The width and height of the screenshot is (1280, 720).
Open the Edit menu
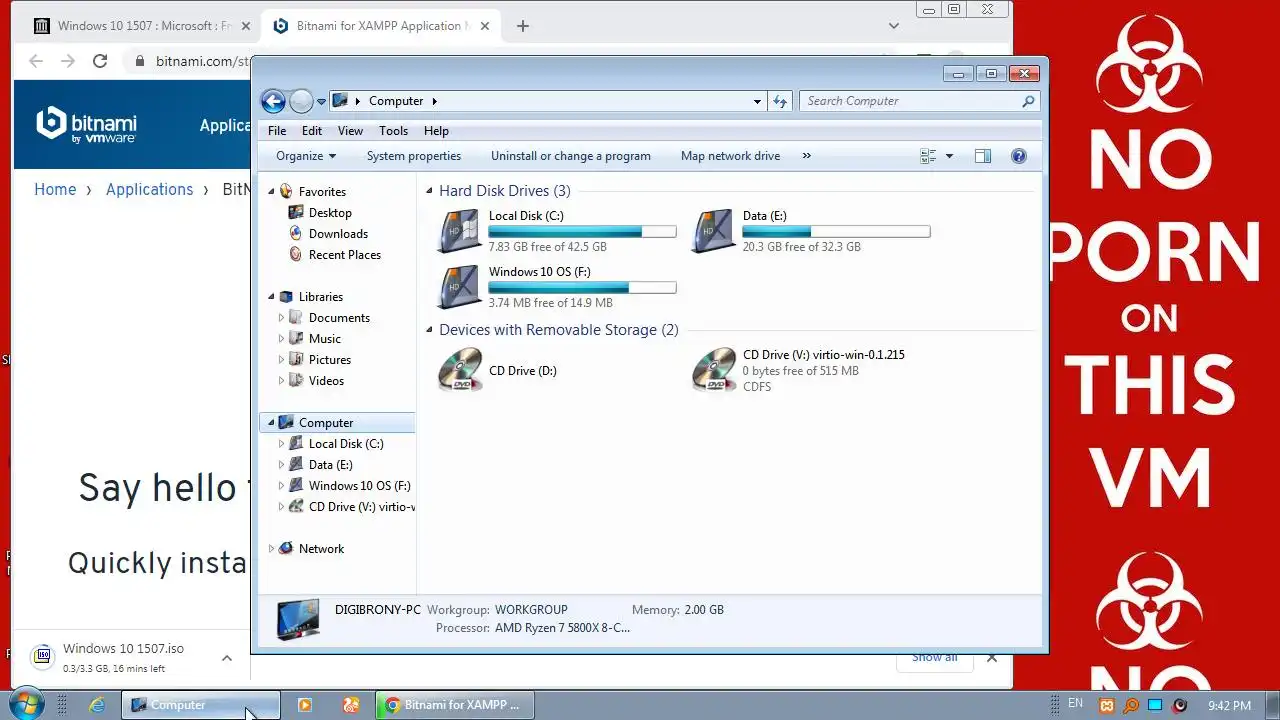[x=312, y=131]
